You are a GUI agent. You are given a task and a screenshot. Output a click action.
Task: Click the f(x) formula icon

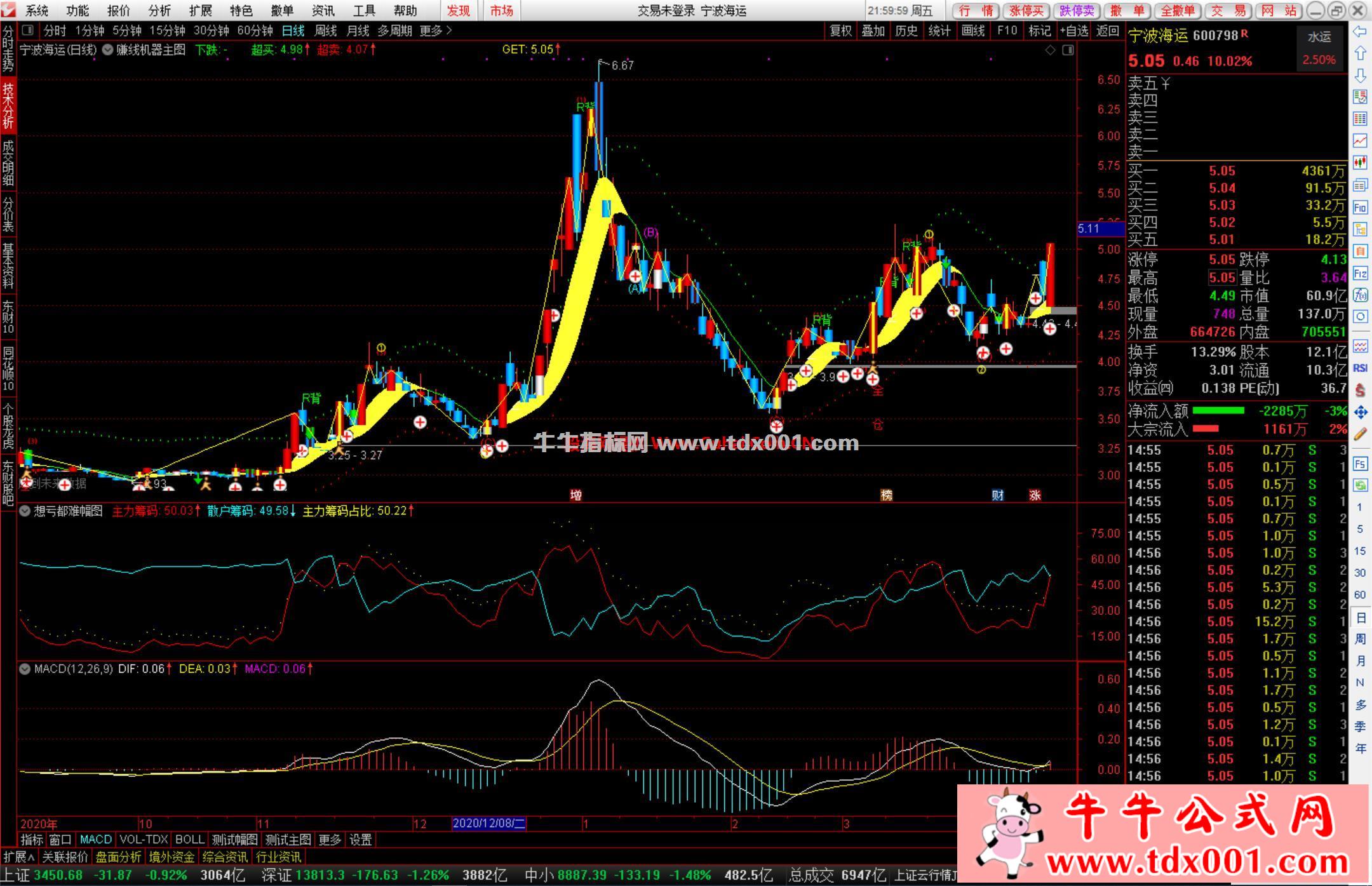[x=1360, y=295]
